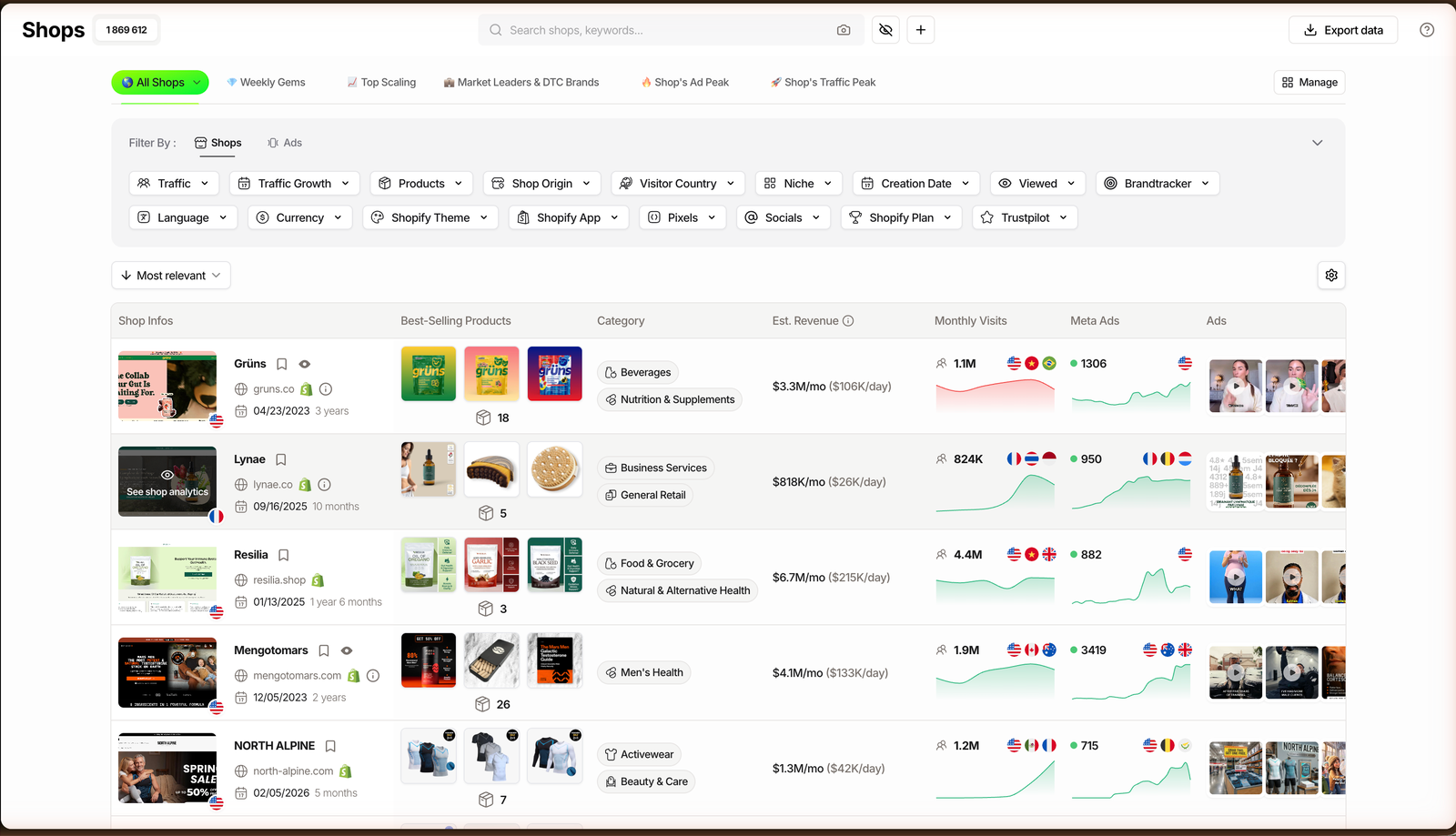The image size is (1456, 836).
Task: Switch to the Weekly Gems tab
Action: 266,82
